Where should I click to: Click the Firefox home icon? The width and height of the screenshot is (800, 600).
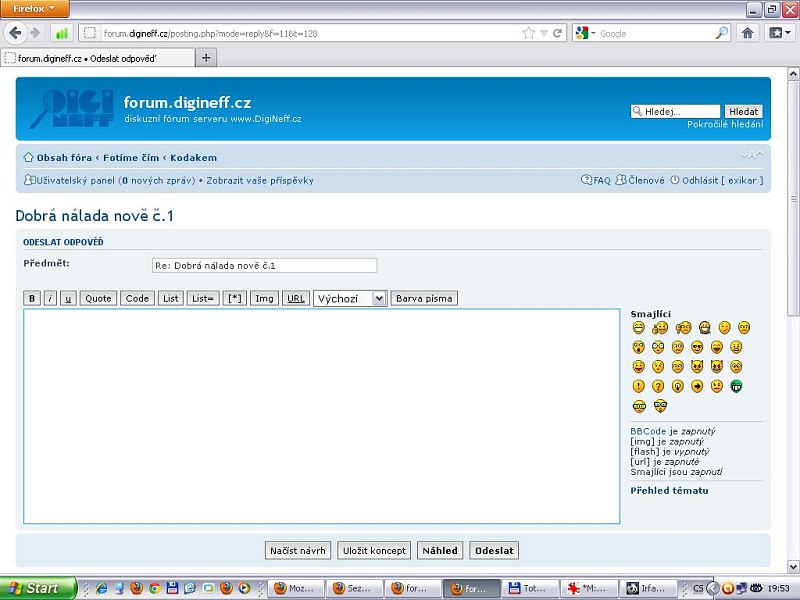[x=747, y=33]
